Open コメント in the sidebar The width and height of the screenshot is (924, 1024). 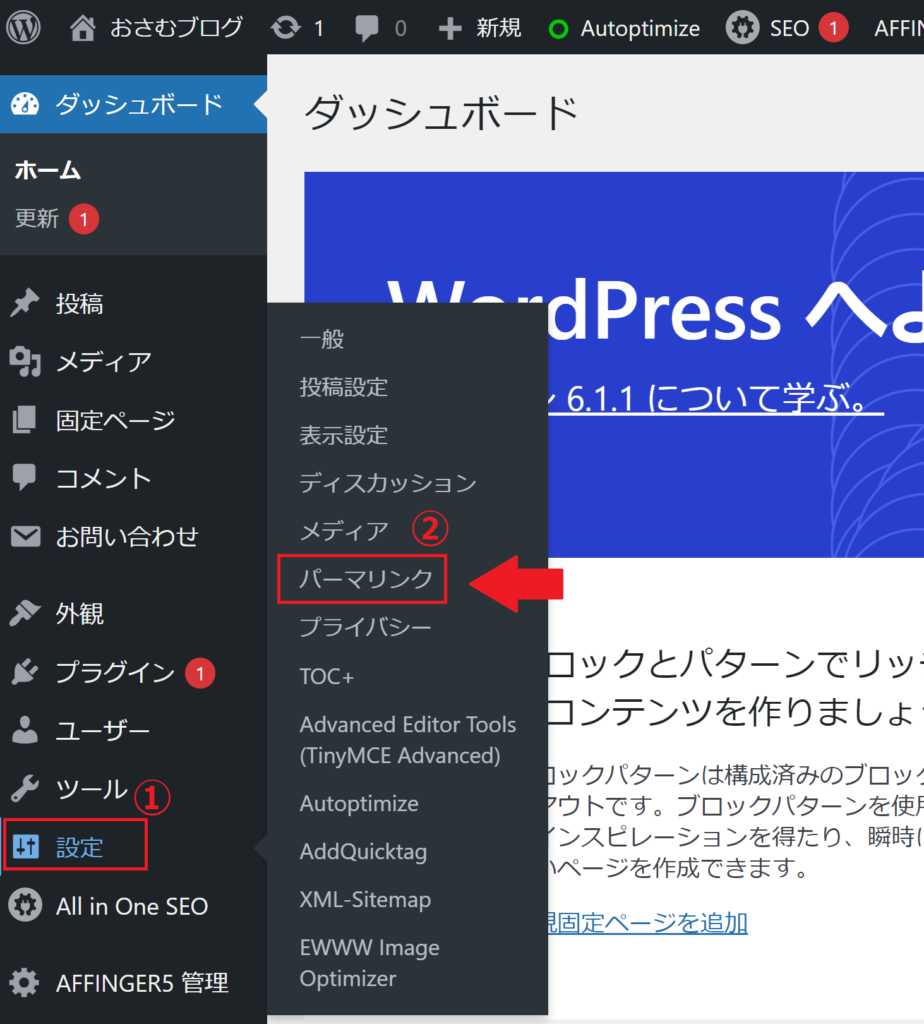[104, 478]
